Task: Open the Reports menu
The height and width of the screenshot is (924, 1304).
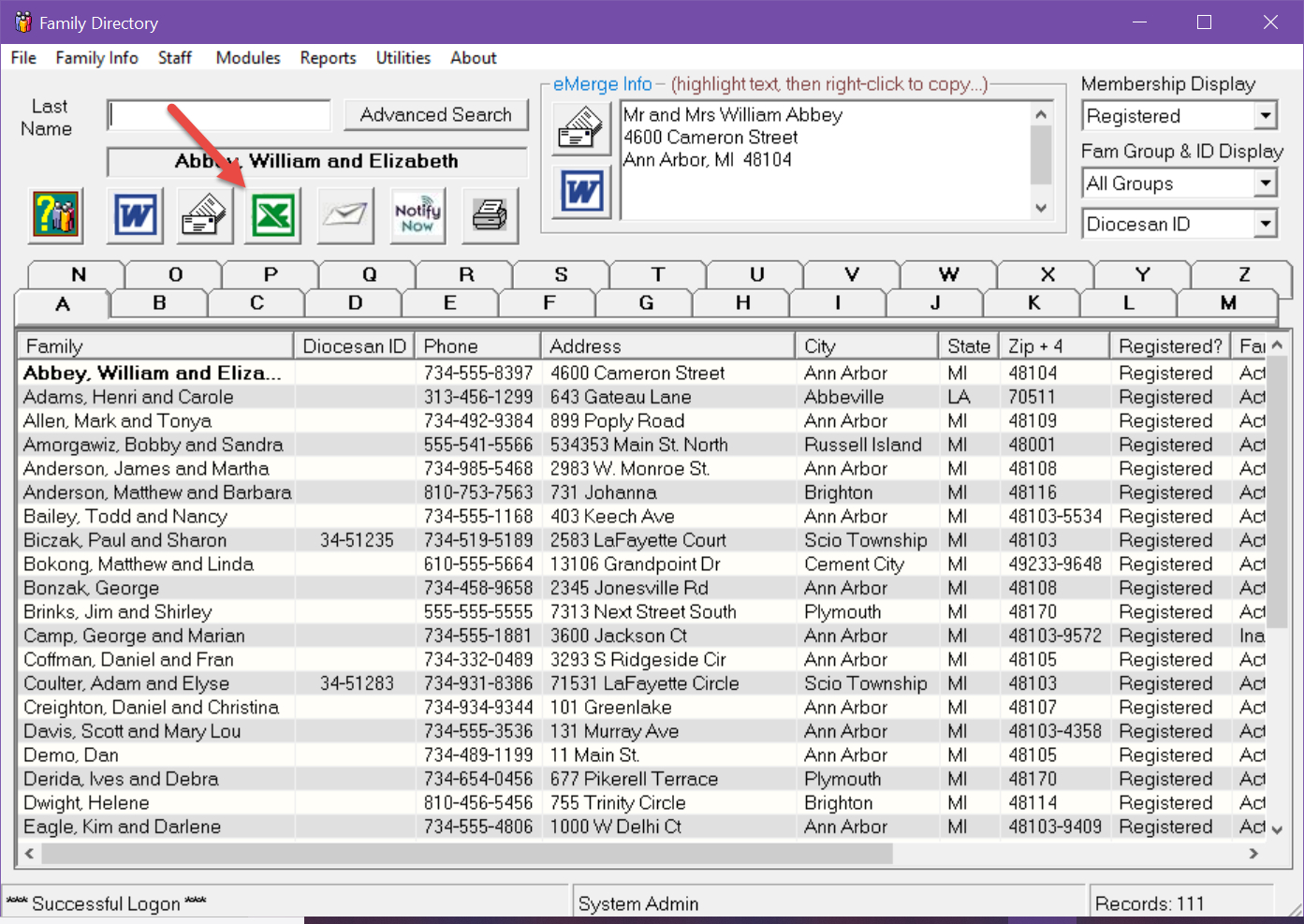Action: [328, 57]
